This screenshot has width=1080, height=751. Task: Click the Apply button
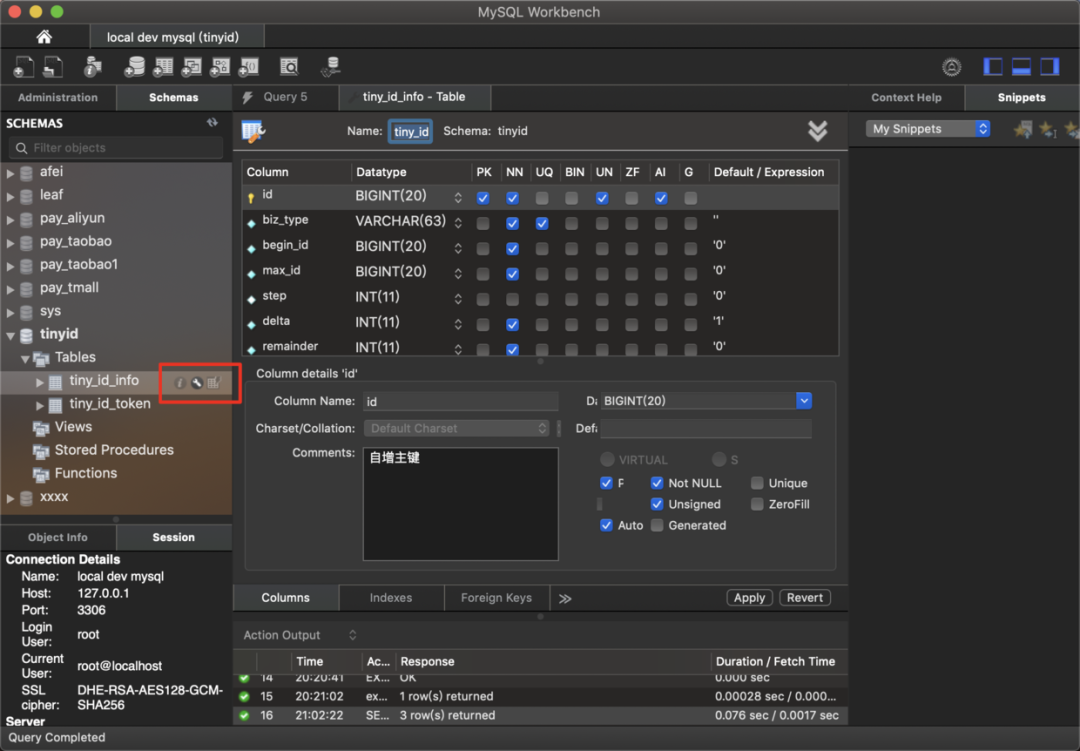(749, 597)
